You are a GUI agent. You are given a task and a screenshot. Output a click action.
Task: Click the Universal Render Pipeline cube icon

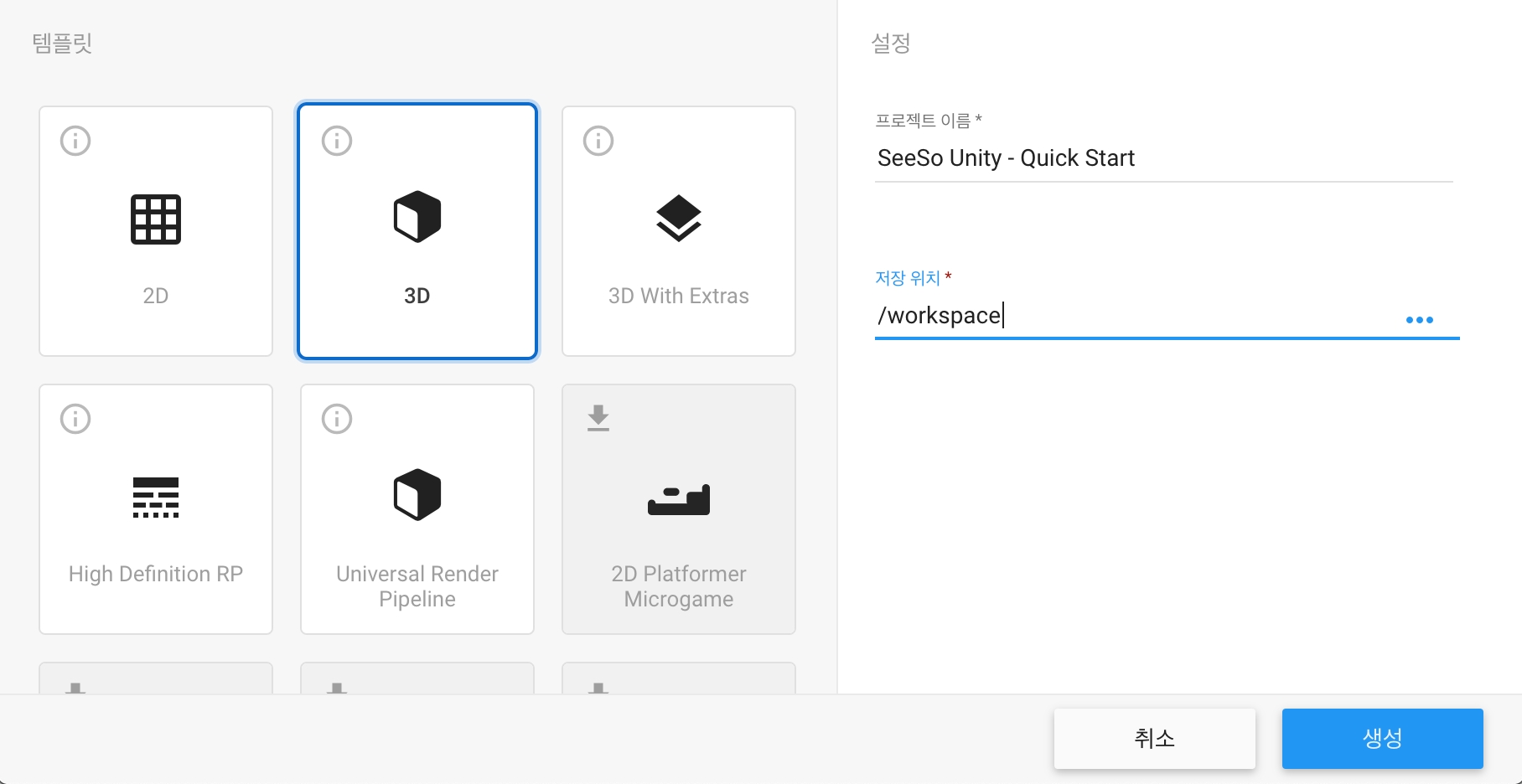pyautogui.click(x=417, y=495)
